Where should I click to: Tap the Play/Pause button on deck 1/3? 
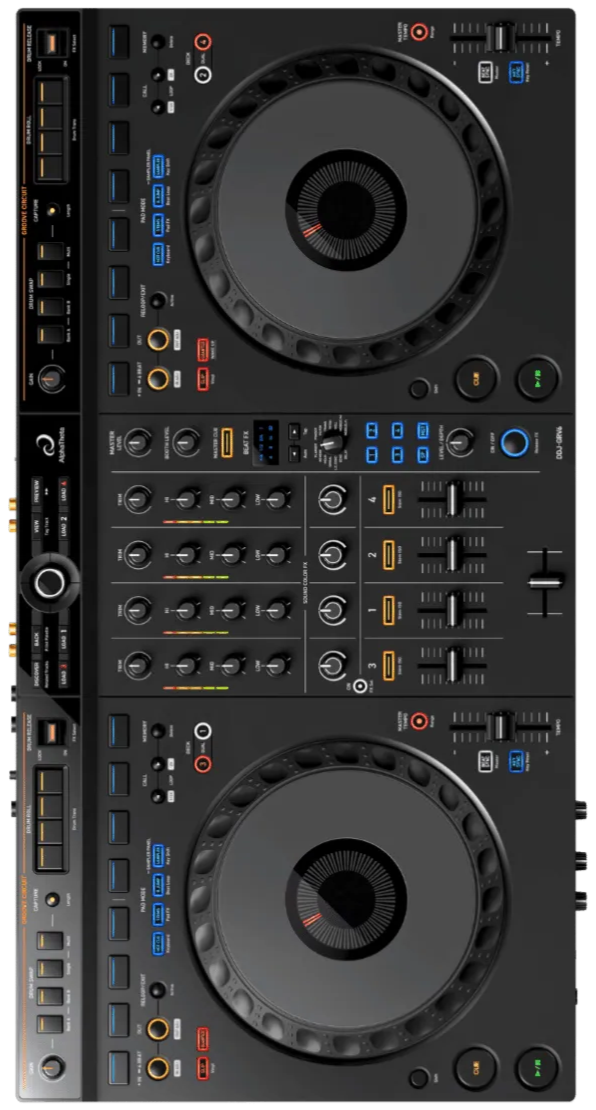[538, 1068]
